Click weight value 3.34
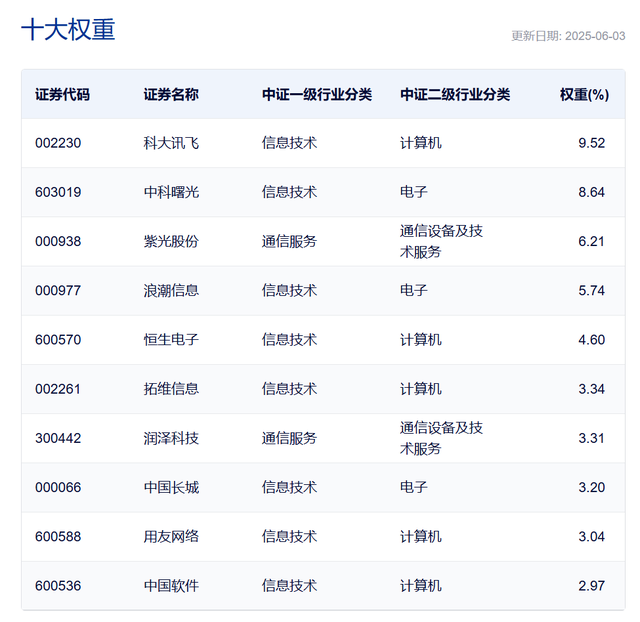The height and width of the screenshot is (622, 640). click(x=591, y=389)
